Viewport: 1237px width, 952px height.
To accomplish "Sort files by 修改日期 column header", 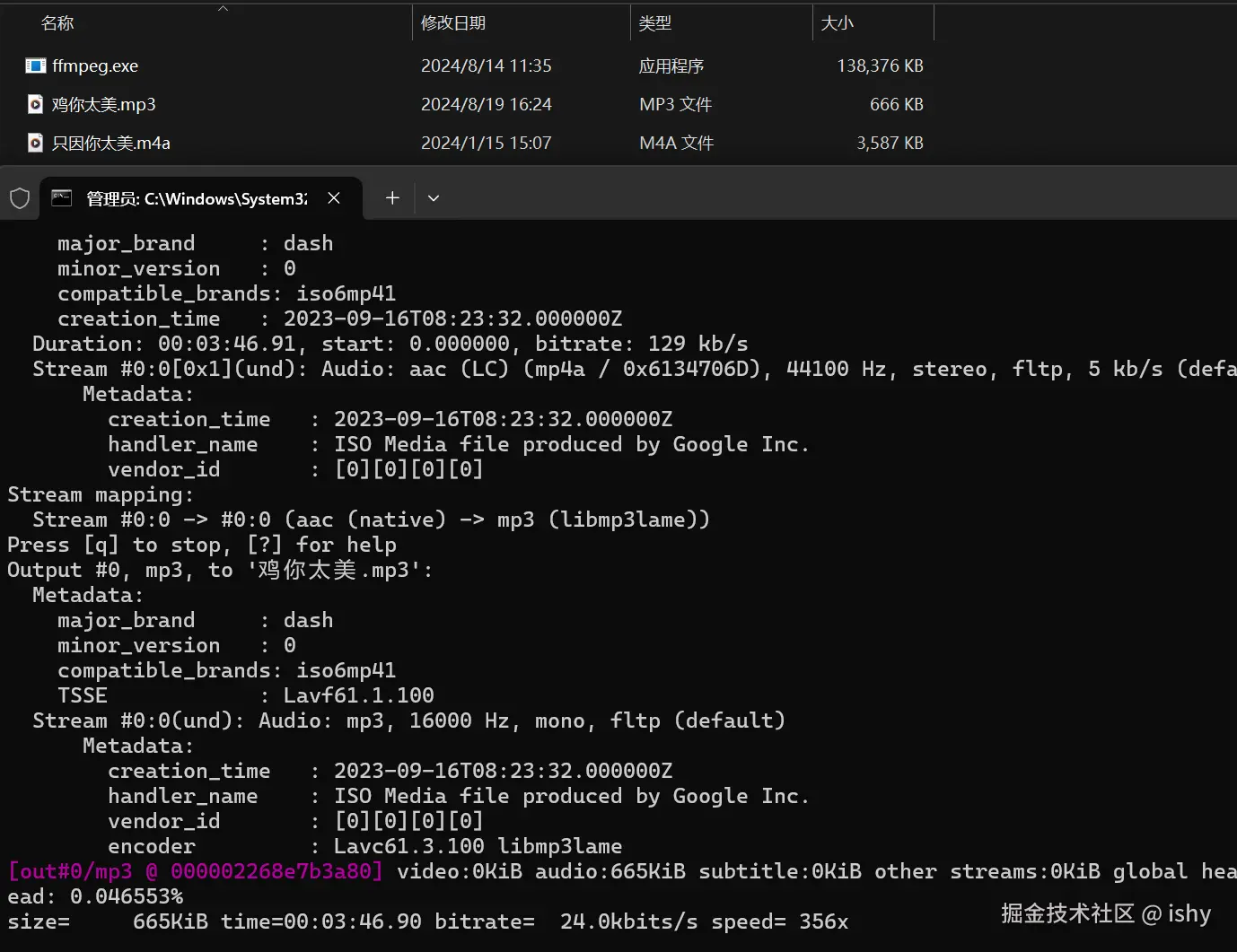I will pos(453,23).
